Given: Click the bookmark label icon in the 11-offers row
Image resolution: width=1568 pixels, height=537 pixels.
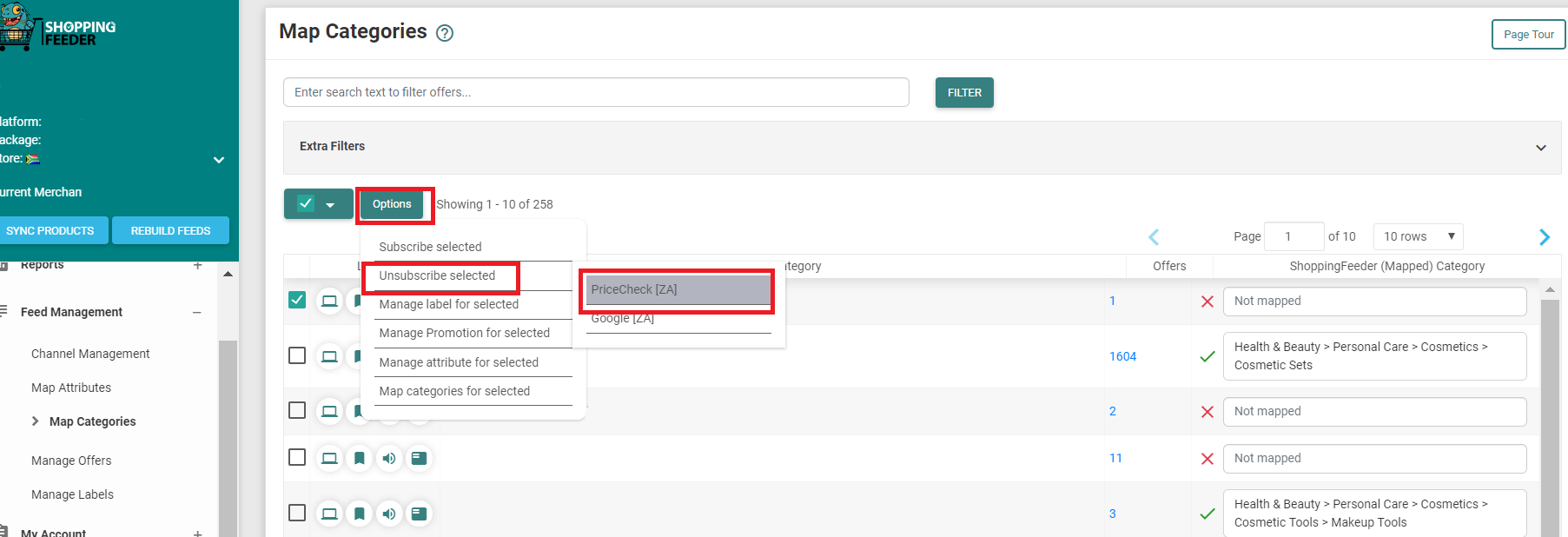Looking at the screenshot, I should [x=359, y=458].
